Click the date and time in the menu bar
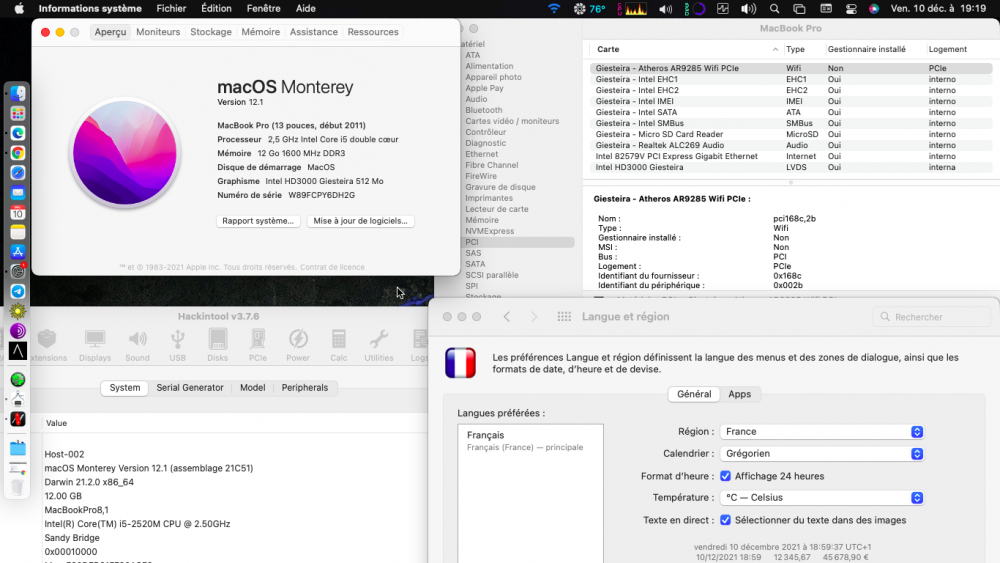The height and width of the screenshot is (563, 1000). pyautogui.click(x=938, y=8)
